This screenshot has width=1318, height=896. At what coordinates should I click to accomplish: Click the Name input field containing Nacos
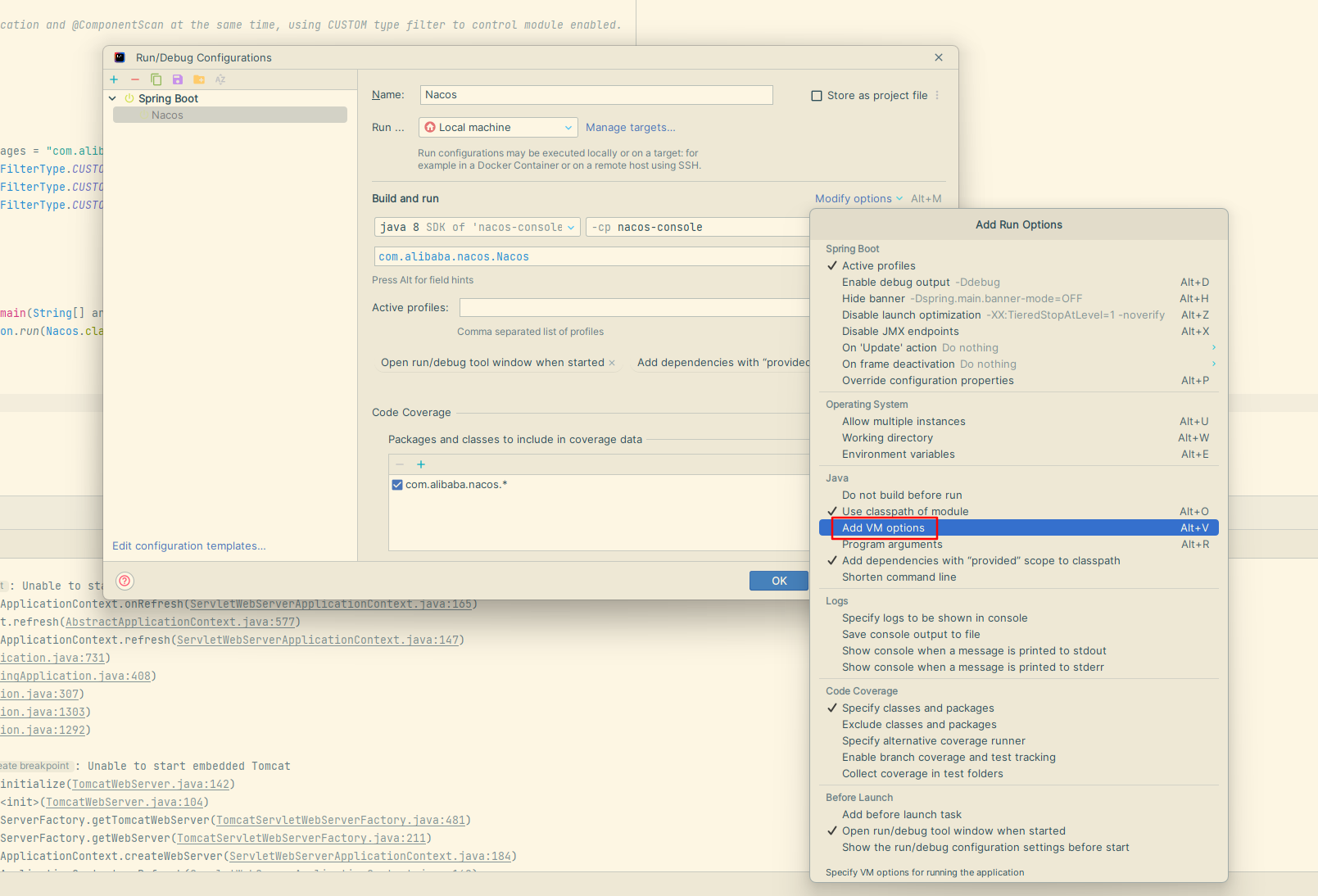click(596, 95)
